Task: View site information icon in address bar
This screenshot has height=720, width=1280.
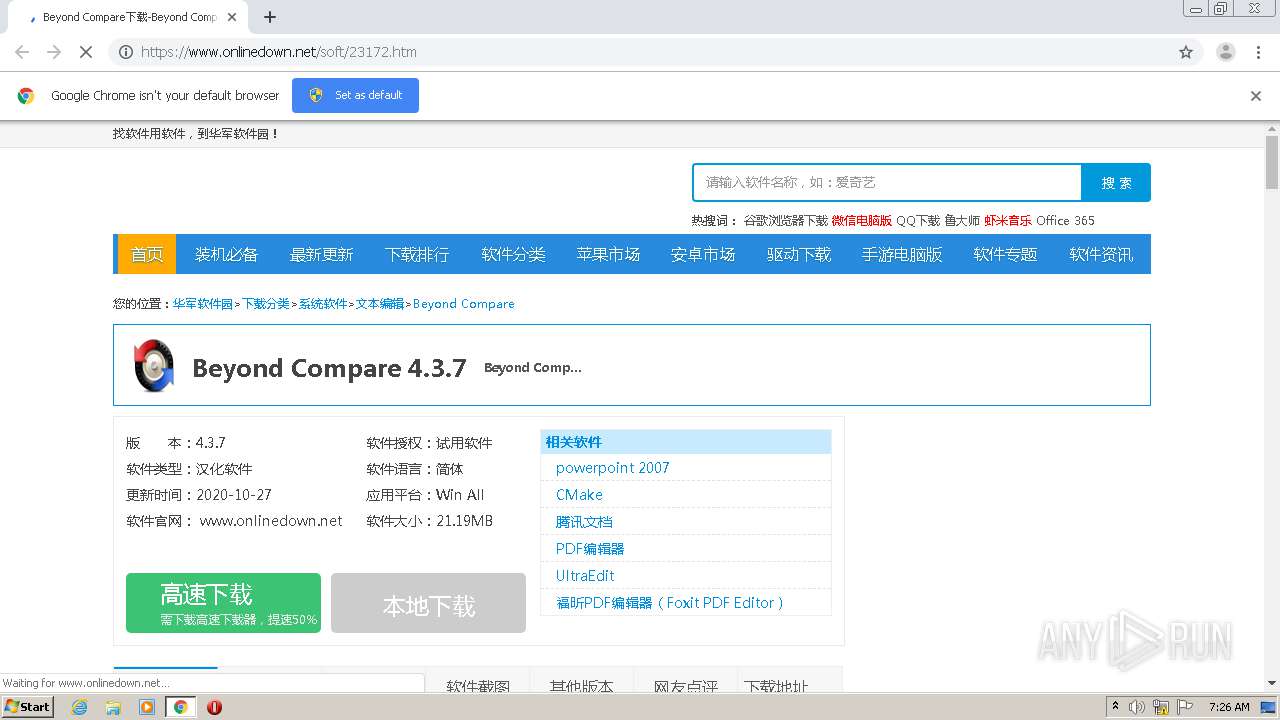Action: click(x=126, y=52)
